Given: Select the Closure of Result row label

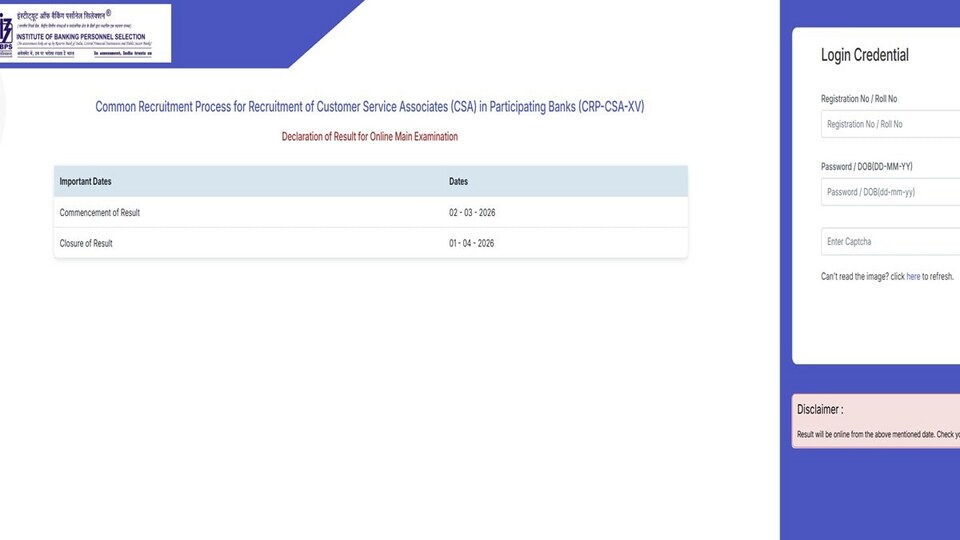Looking at the screenshot, I should coord(86,243).
